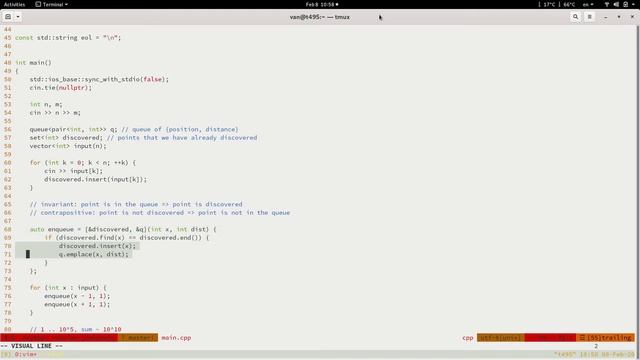This screenshot has height=360, width=640.
Task: Click the utf-8[unix] encoding segment
Action: (501, 338)
